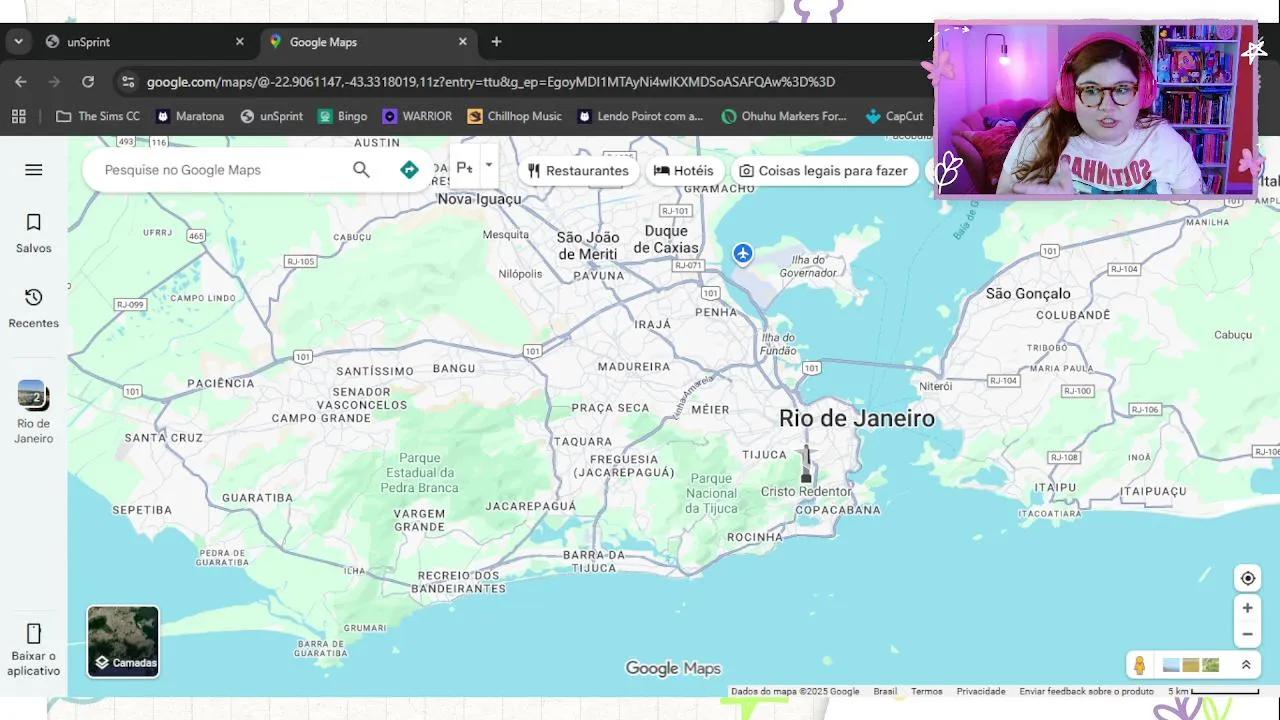Click the São Gonçalo map label

point(1028,293)
